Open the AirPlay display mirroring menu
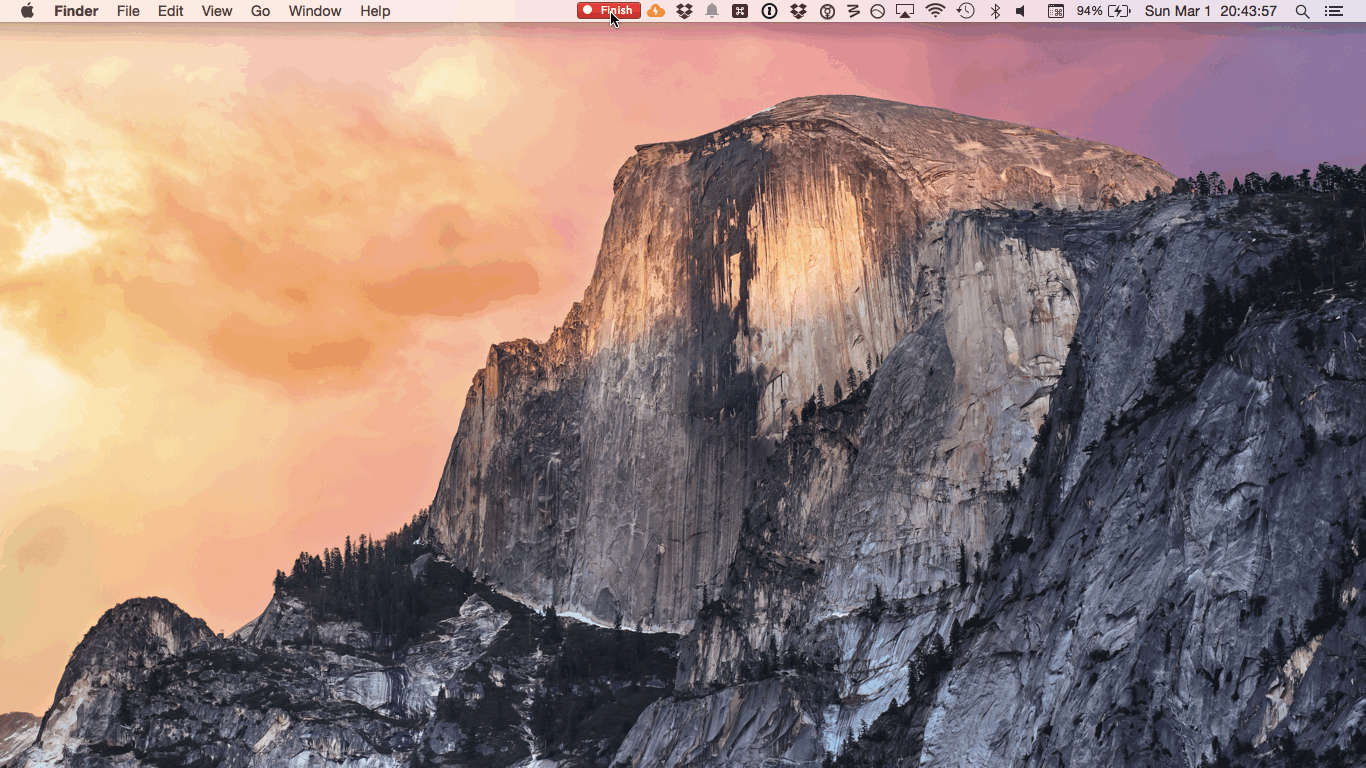This screenshot has width=1366, height=768. [x=905, y=11]
